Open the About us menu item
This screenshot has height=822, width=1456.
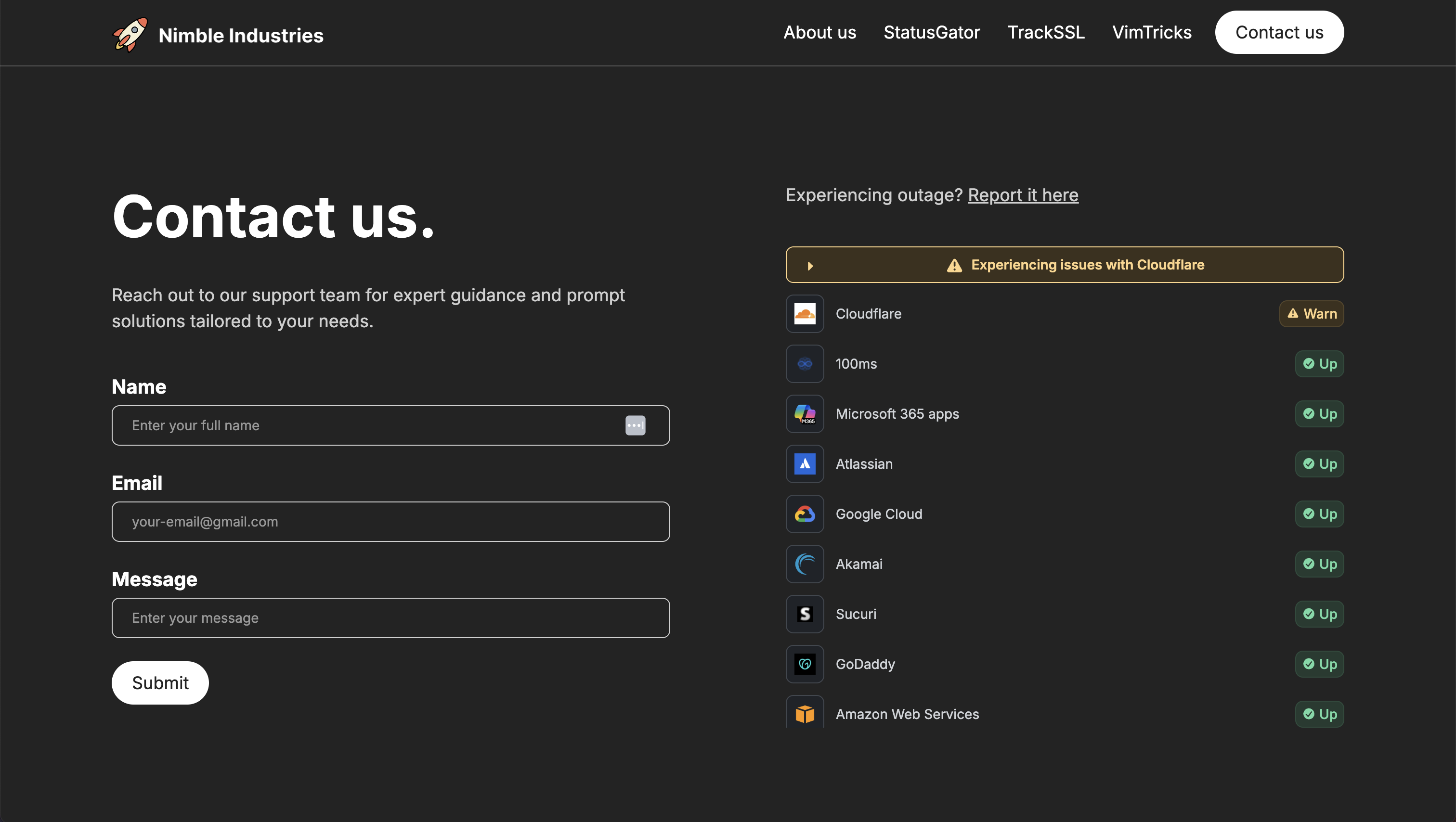click(x=819, y=33)
